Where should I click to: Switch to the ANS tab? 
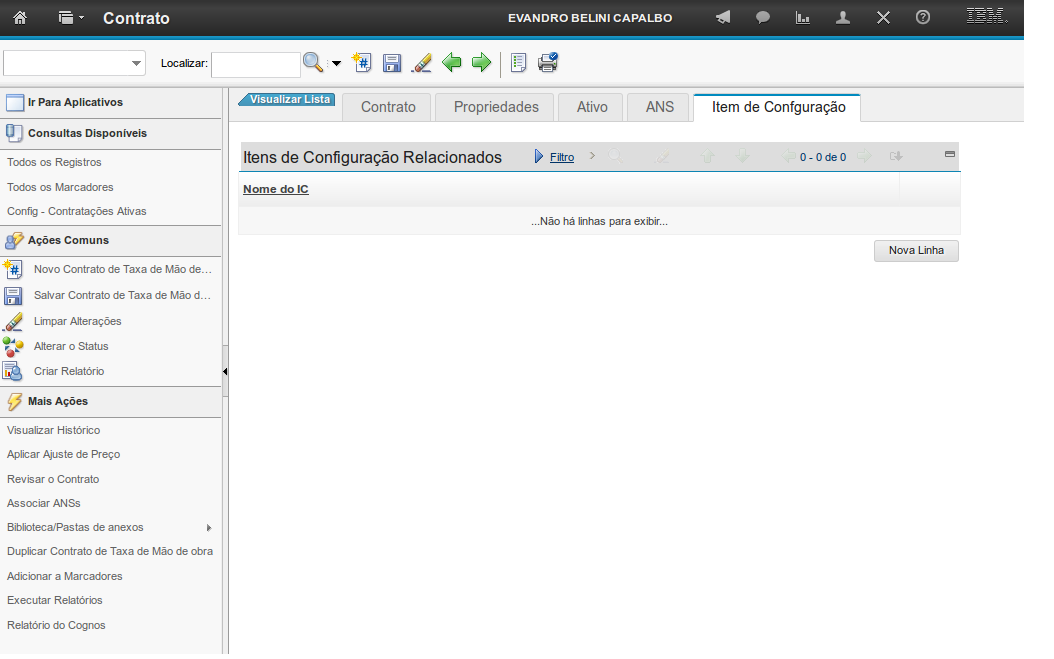660,108
